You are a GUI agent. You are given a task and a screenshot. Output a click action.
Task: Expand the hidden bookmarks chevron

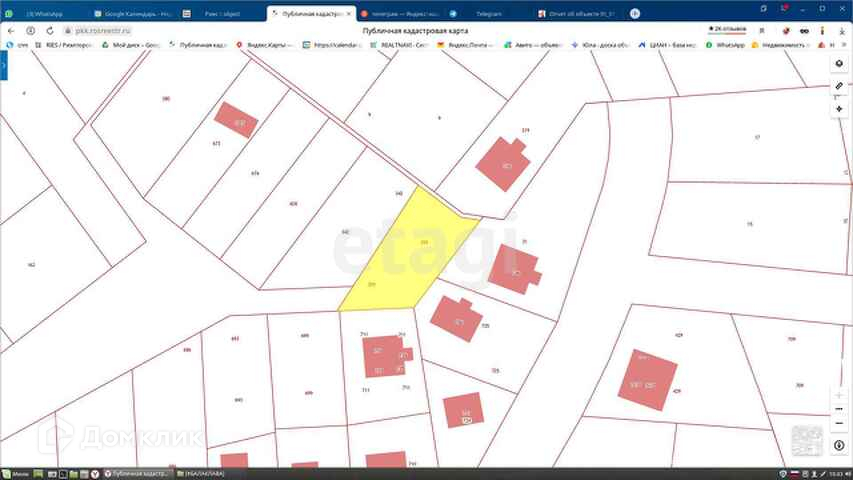(844, 45)
